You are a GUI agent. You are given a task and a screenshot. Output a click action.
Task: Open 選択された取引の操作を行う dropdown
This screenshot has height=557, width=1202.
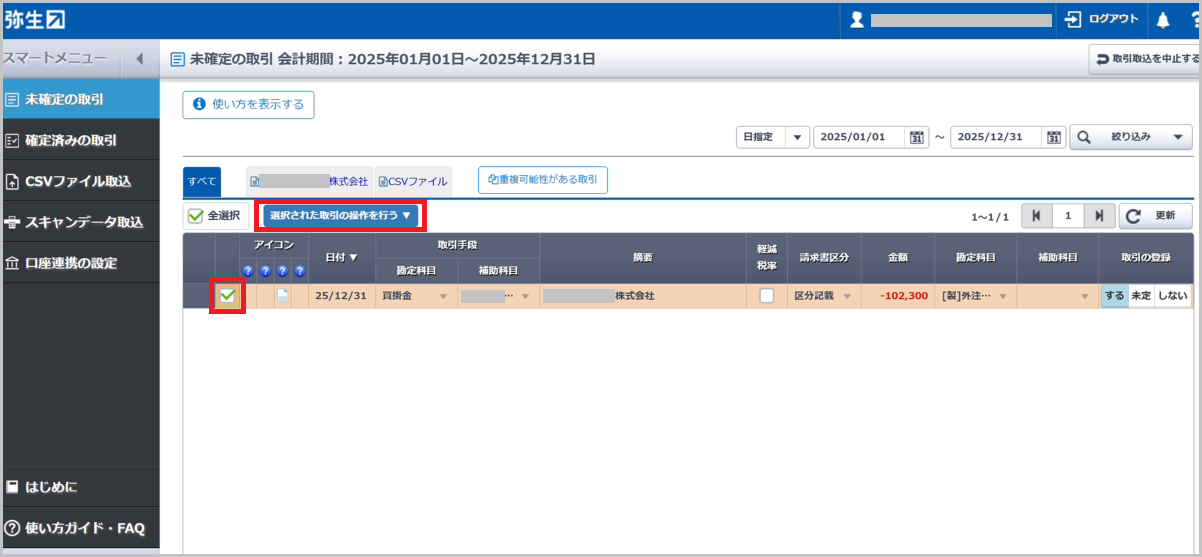340,215
